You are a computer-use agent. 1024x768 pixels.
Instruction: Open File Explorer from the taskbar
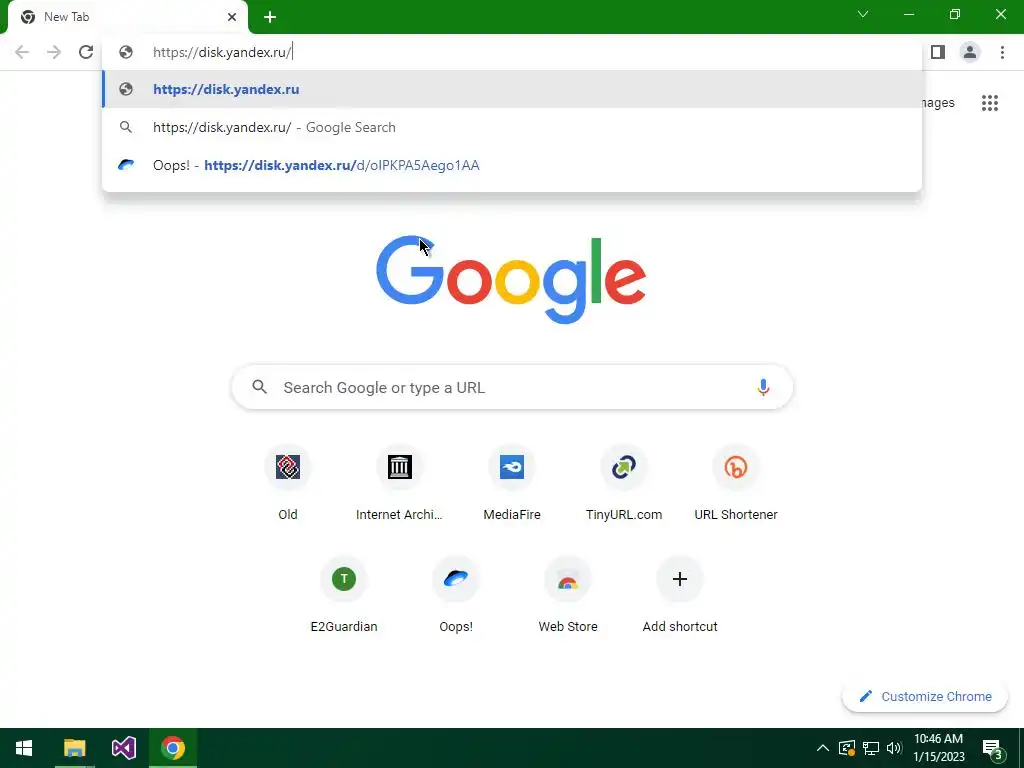(x=74, y=748)
